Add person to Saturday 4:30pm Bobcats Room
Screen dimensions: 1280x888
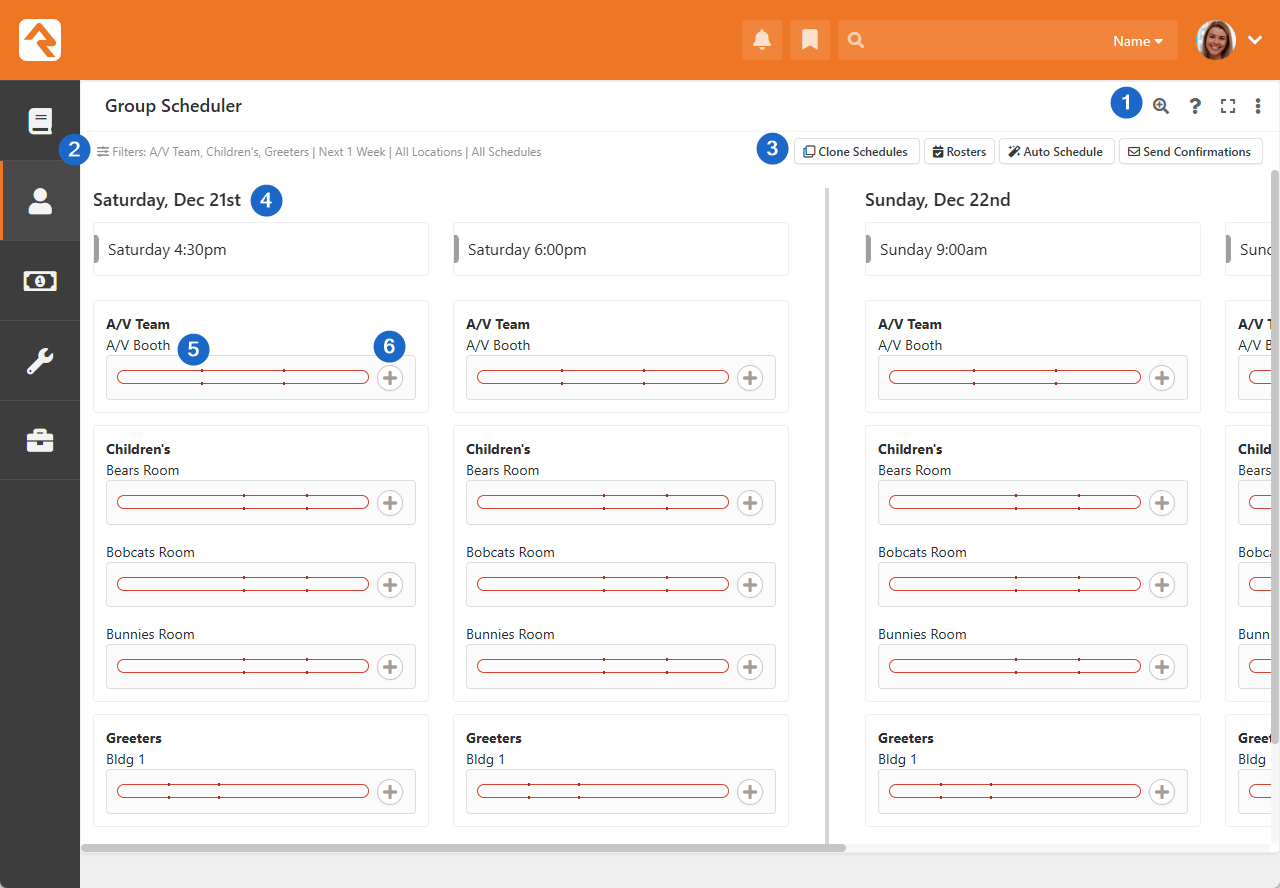click(390, 584)
